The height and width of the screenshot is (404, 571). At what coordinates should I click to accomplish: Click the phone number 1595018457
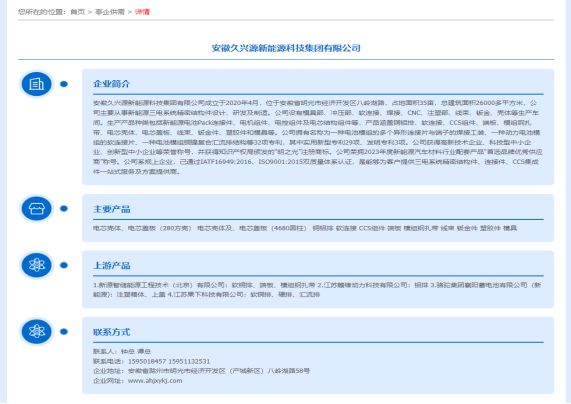[x=147, y=361]
